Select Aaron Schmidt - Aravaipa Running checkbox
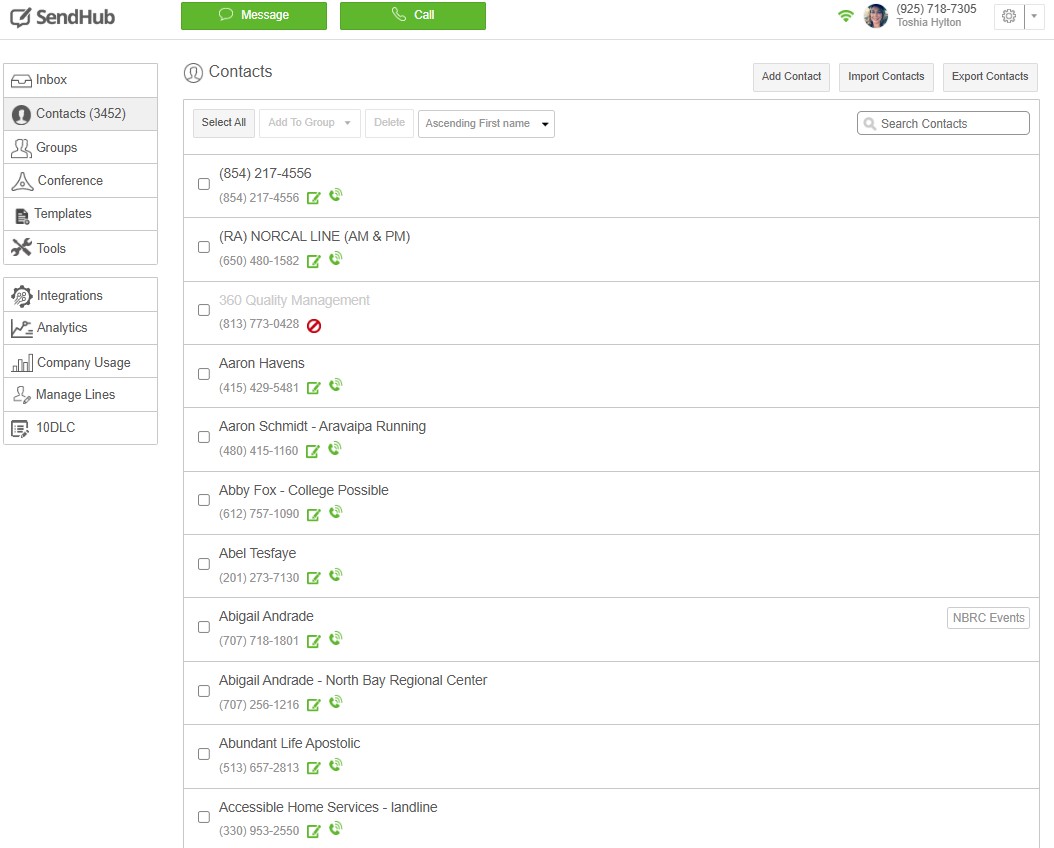Image resolution: width=1054 pixels, height=848 pixels. (204, 437)
